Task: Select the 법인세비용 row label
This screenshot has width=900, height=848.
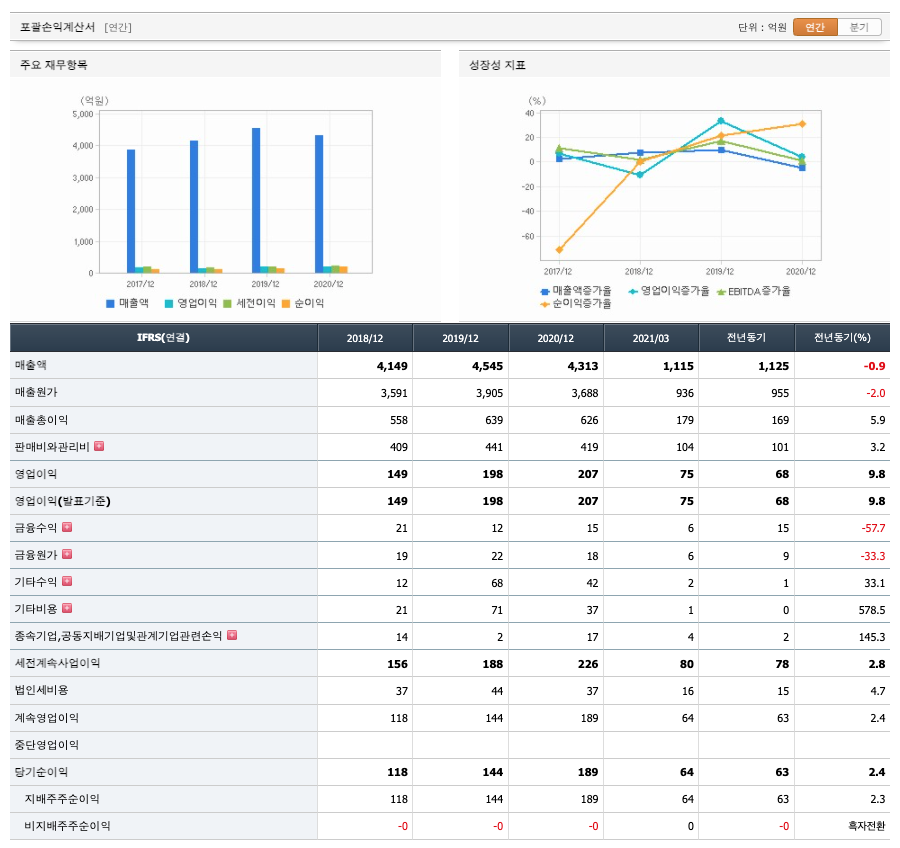Action: coord(41,690)
